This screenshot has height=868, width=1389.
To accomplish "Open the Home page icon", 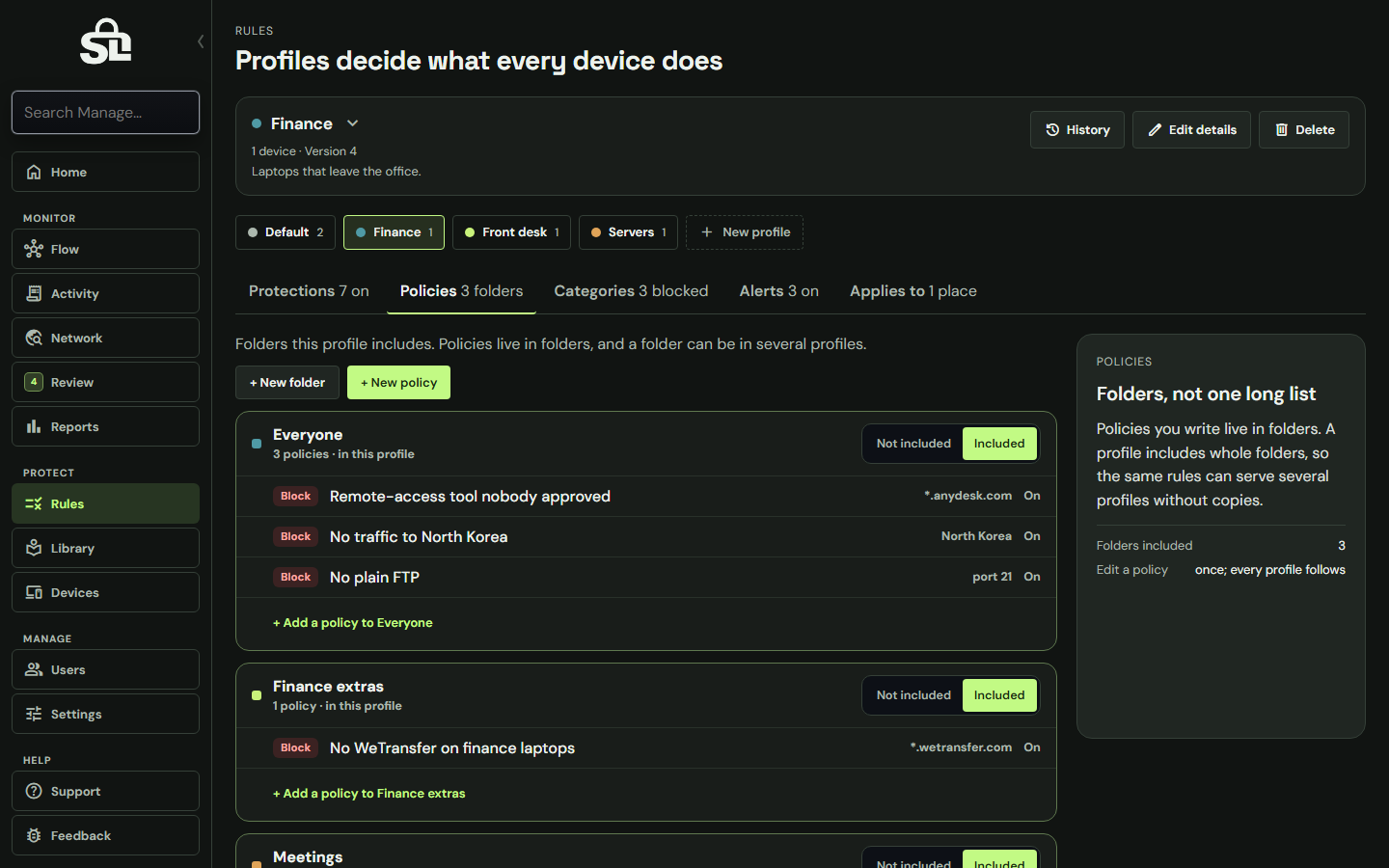I will (x=34, y=172).
